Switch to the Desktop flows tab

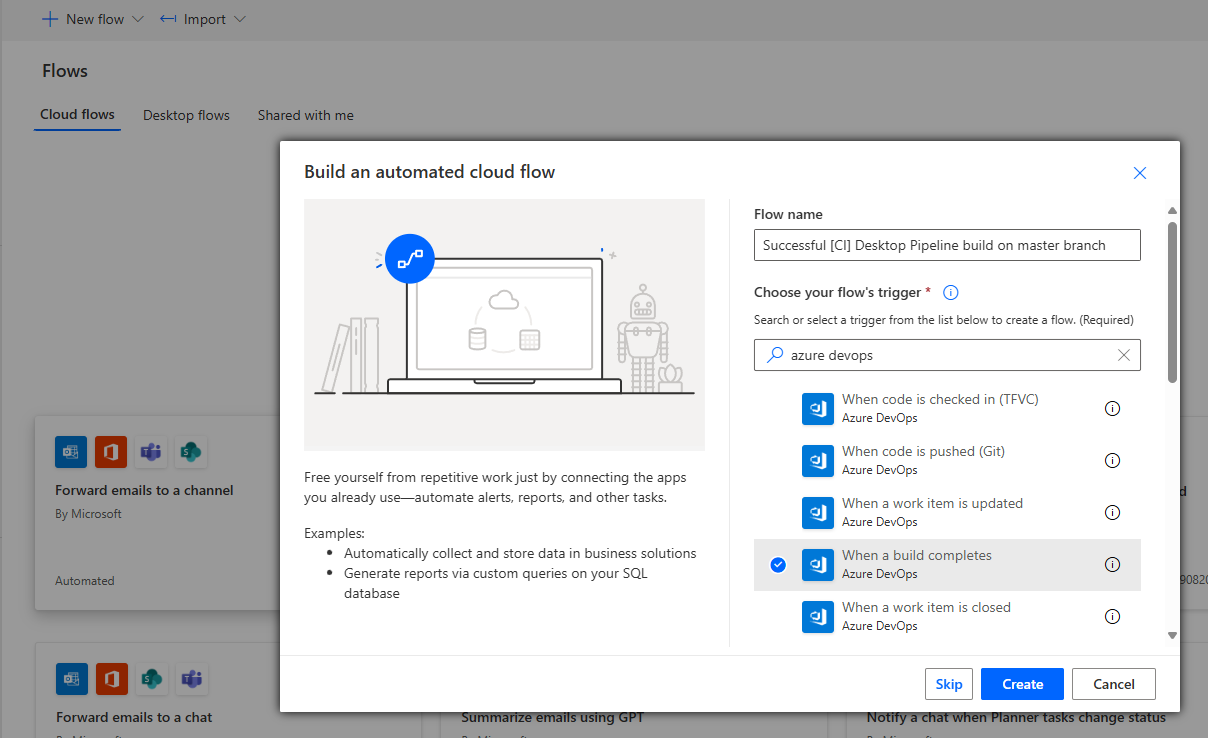186,115
